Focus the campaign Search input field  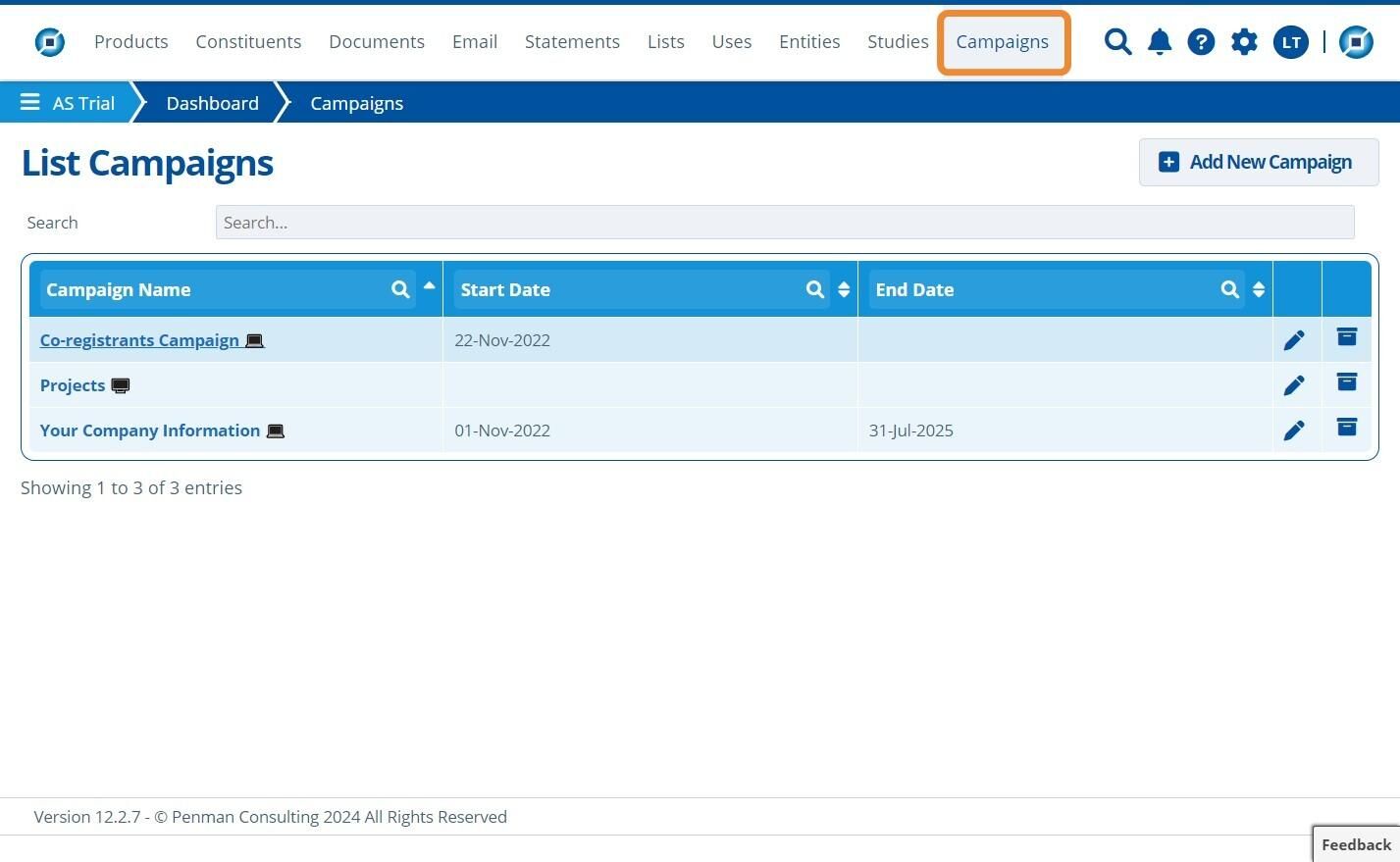click(x=785, y=223)
